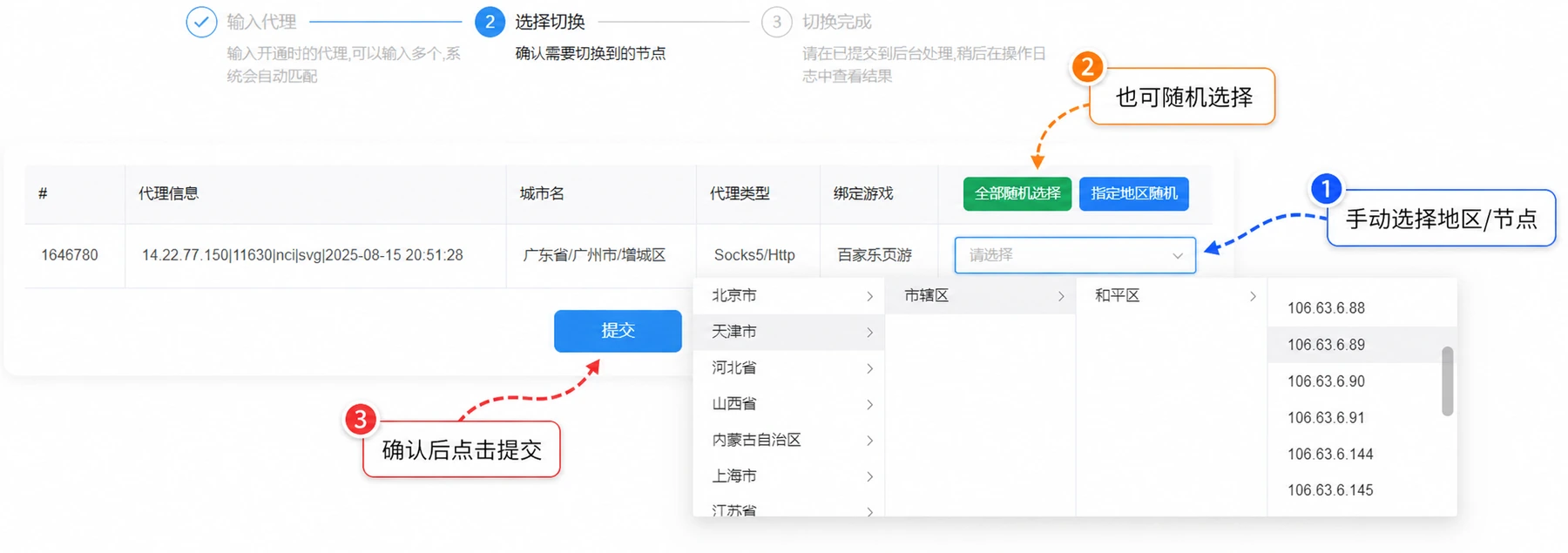Select the 市辖区 option
The height and width of the screenshot is (553, 1568).
pos(980,296)
